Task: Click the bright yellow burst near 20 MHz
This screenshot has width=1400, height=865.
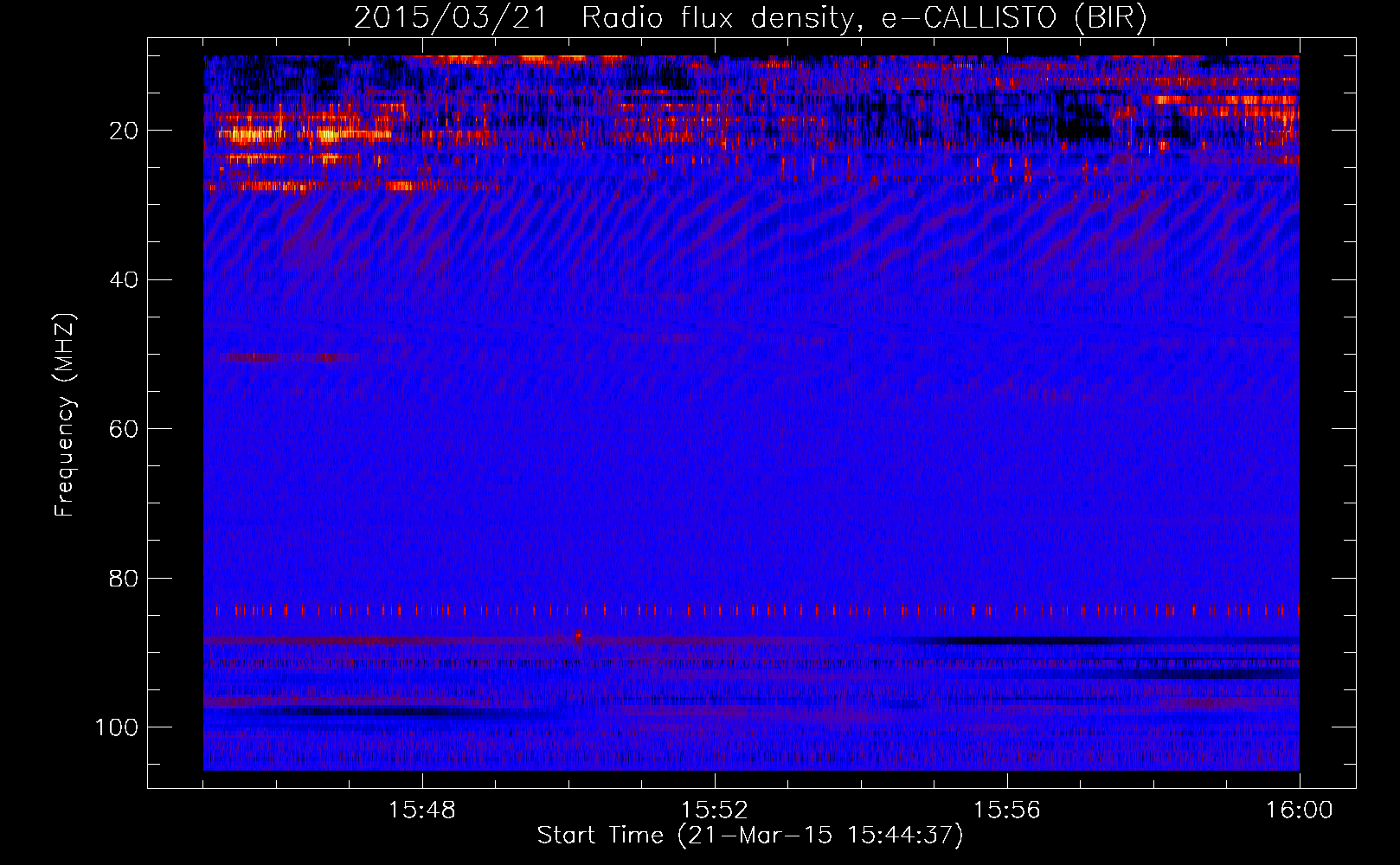Action: 251,134
